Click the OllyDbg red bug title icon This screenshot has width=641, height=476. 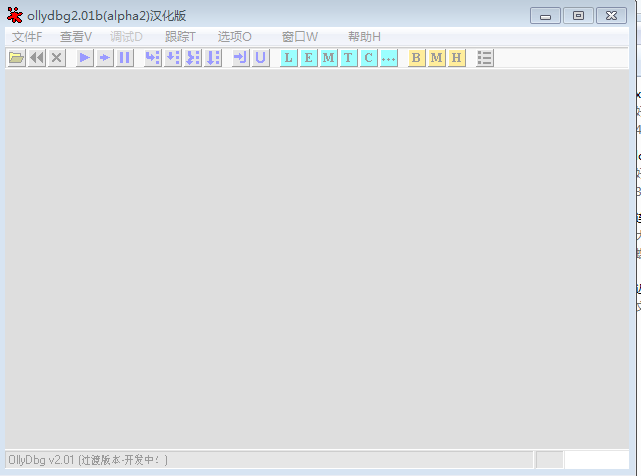pos(15,15)
